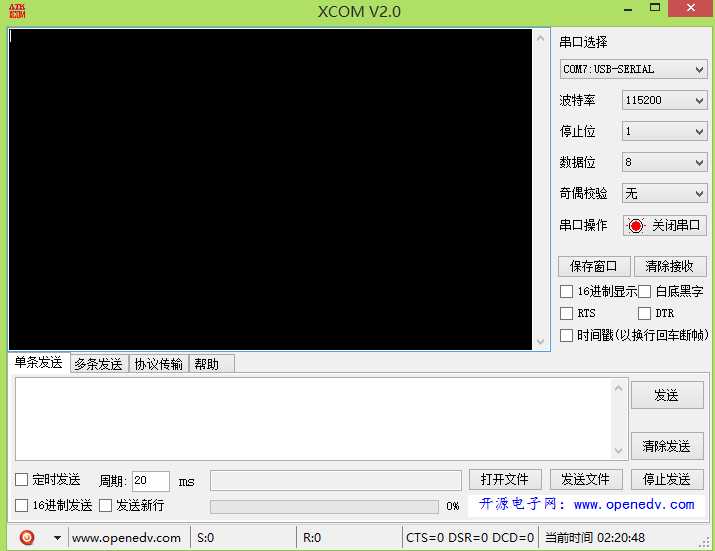Open the stop bits dropdown showing 1

point(664,131)
